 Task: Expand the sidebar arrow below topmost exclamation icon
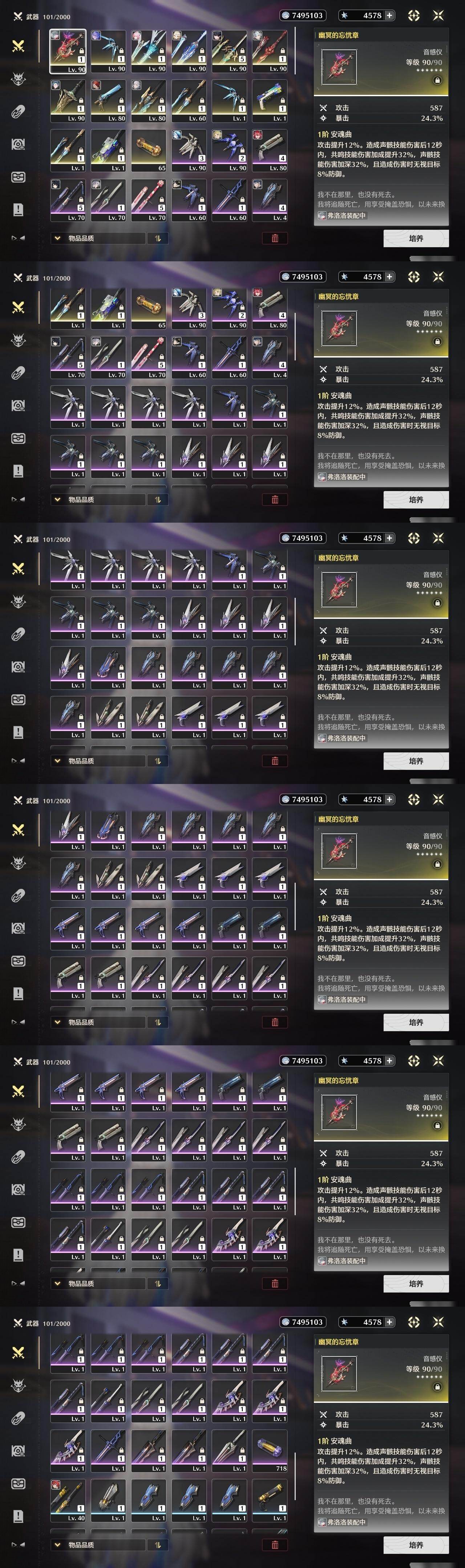point(18,238)
